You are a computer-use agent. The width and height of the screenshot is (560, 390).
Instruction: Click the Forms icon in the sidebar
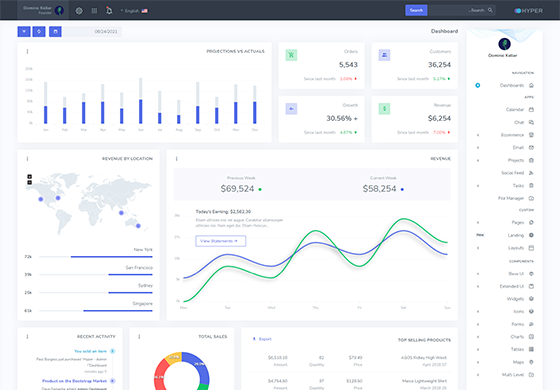click(531, 324)
